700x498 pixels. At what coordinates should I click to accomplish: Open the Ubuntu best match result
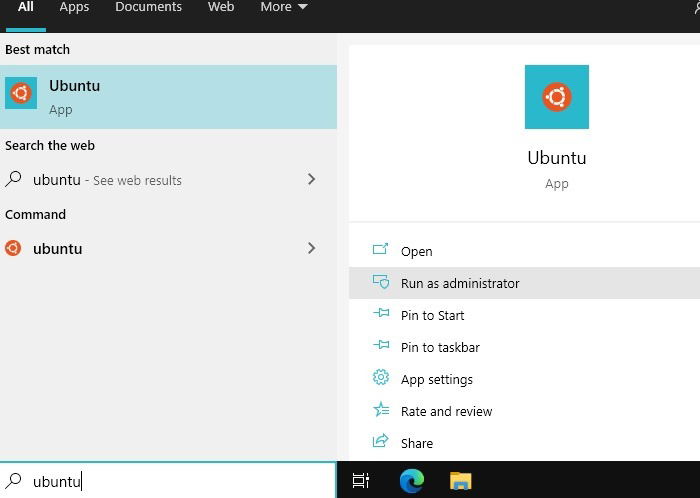coord(168,97)
